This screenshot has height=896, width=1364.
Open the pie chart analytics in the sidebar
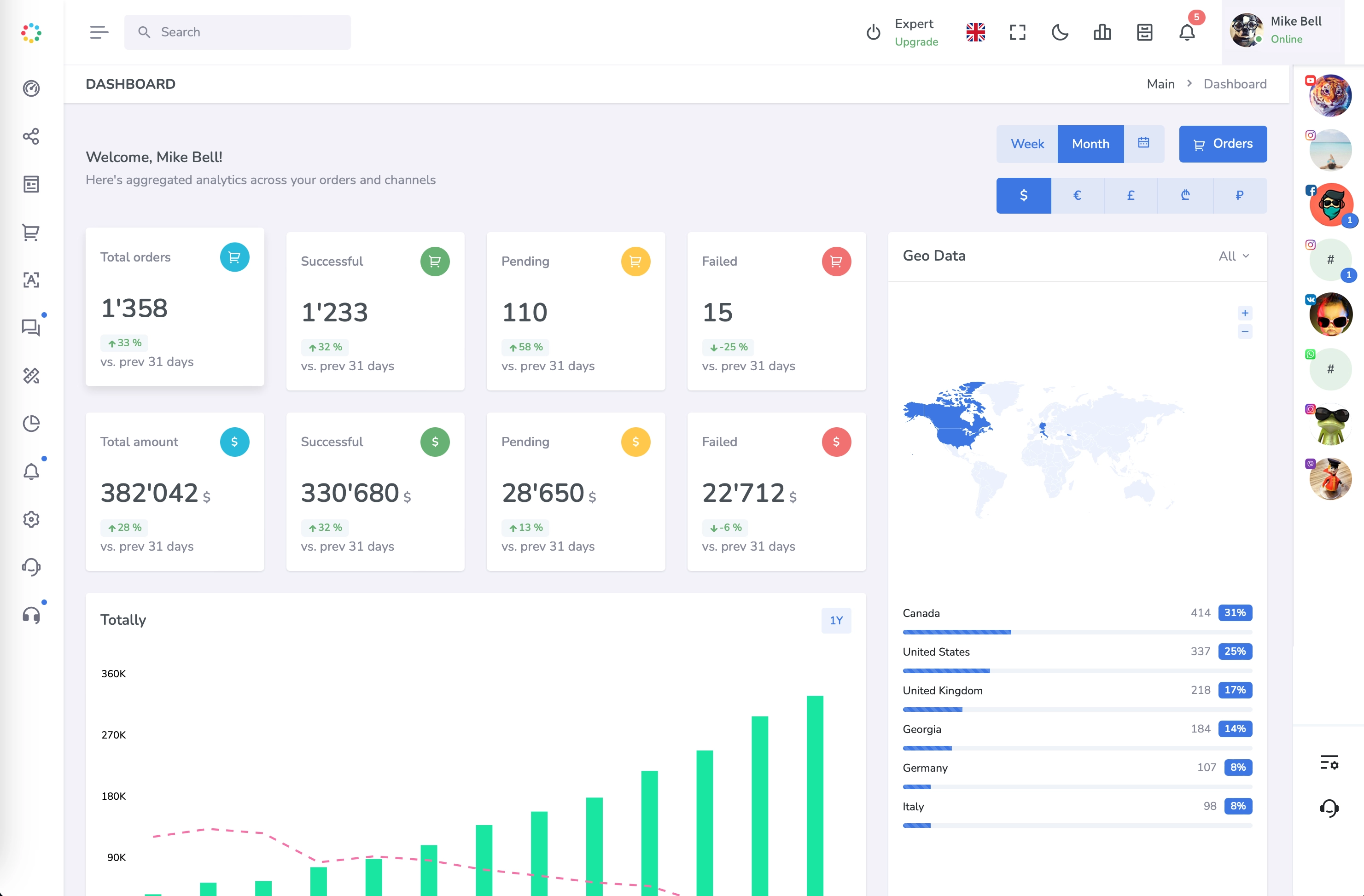click(x=31, y=423)
